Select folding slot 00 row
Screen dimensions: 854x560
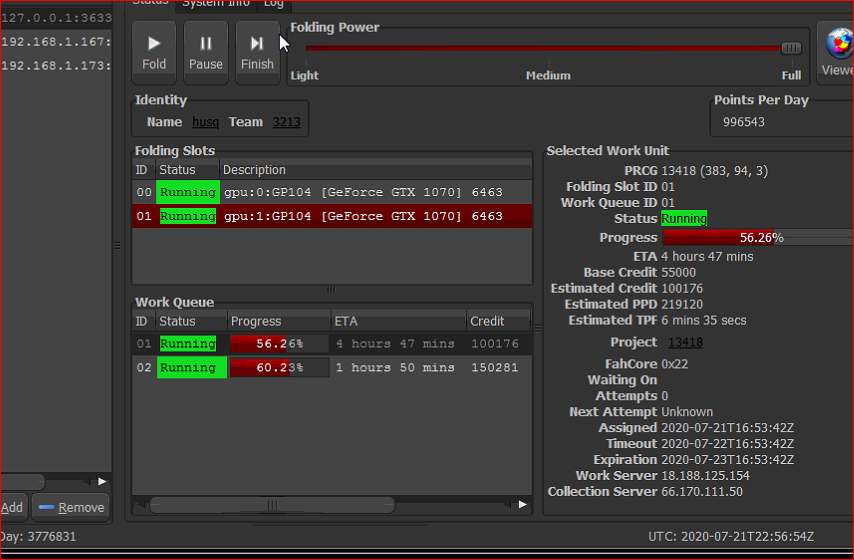tap(332, 192)
